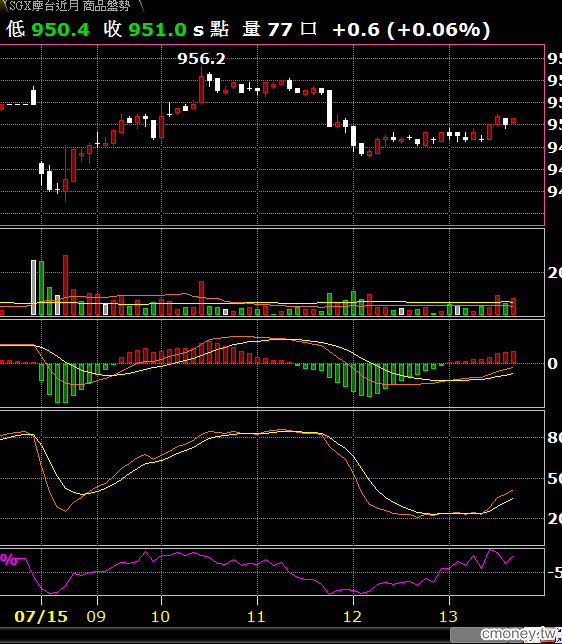
Task: Click the 07/15 date label on the time axis
Action: (41, 616)
